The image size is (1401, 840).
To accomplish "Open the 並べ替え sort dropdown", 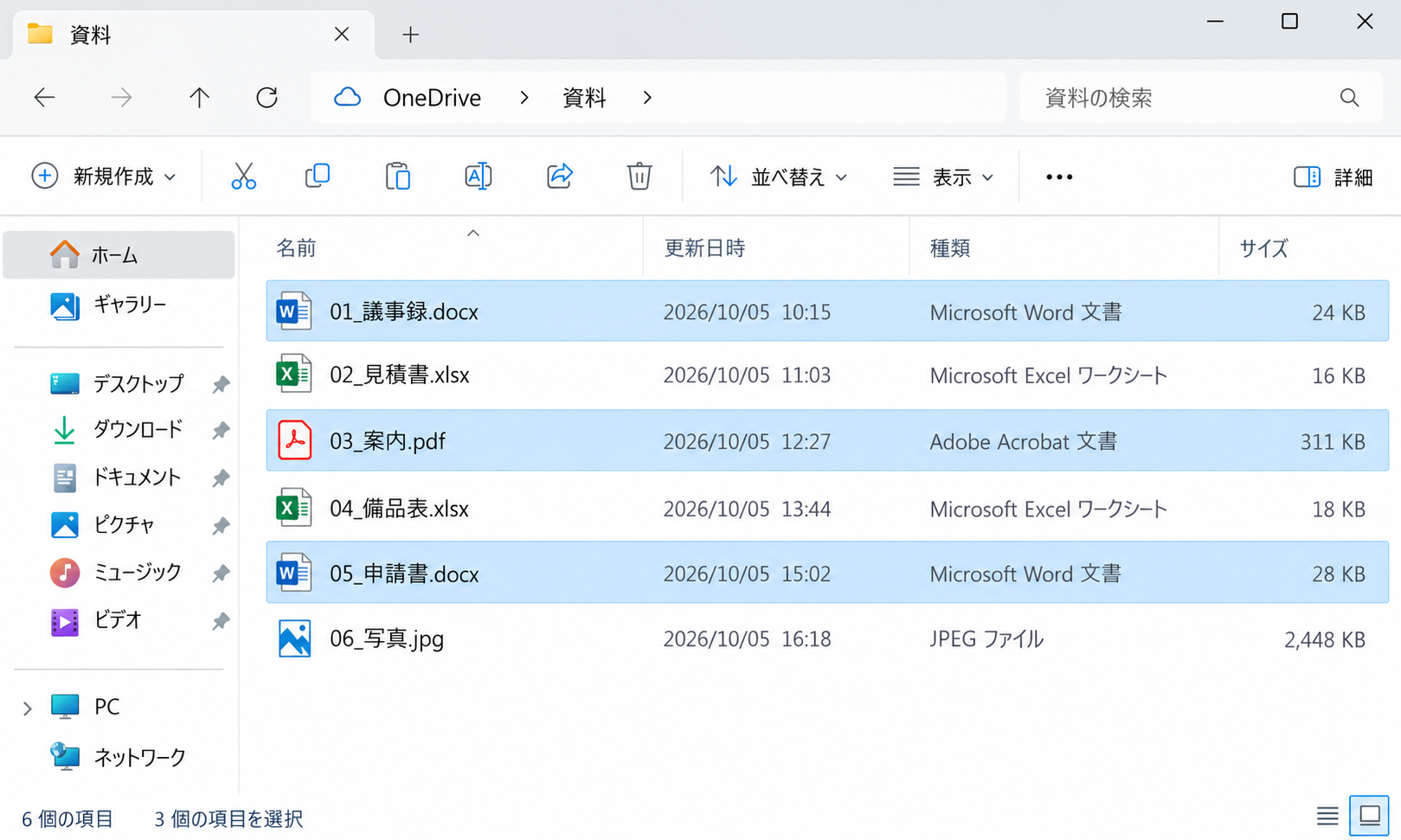I will click(x=778, y=177).
